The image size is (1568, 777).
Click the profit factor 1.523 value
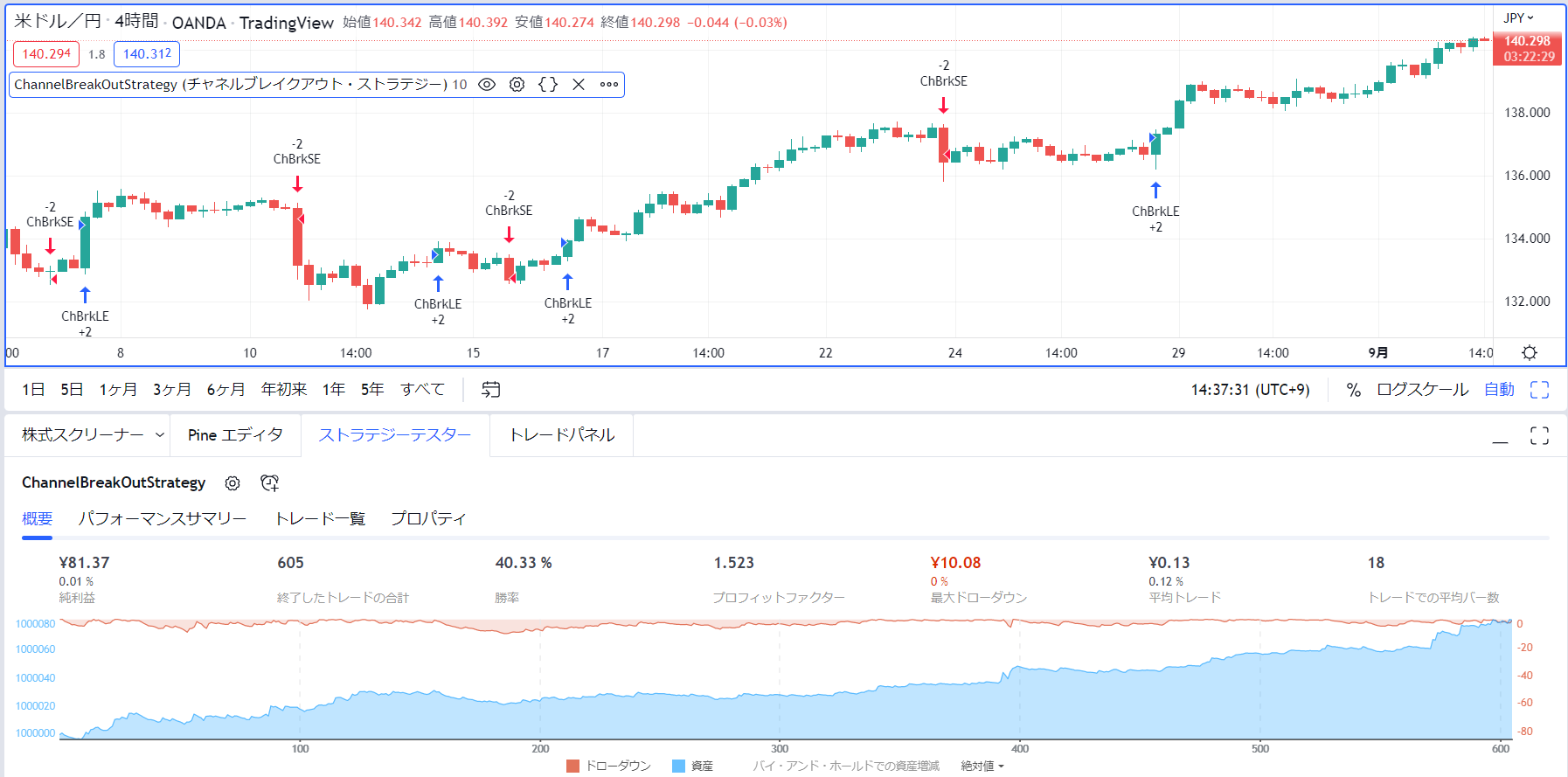tap(733, 563)
